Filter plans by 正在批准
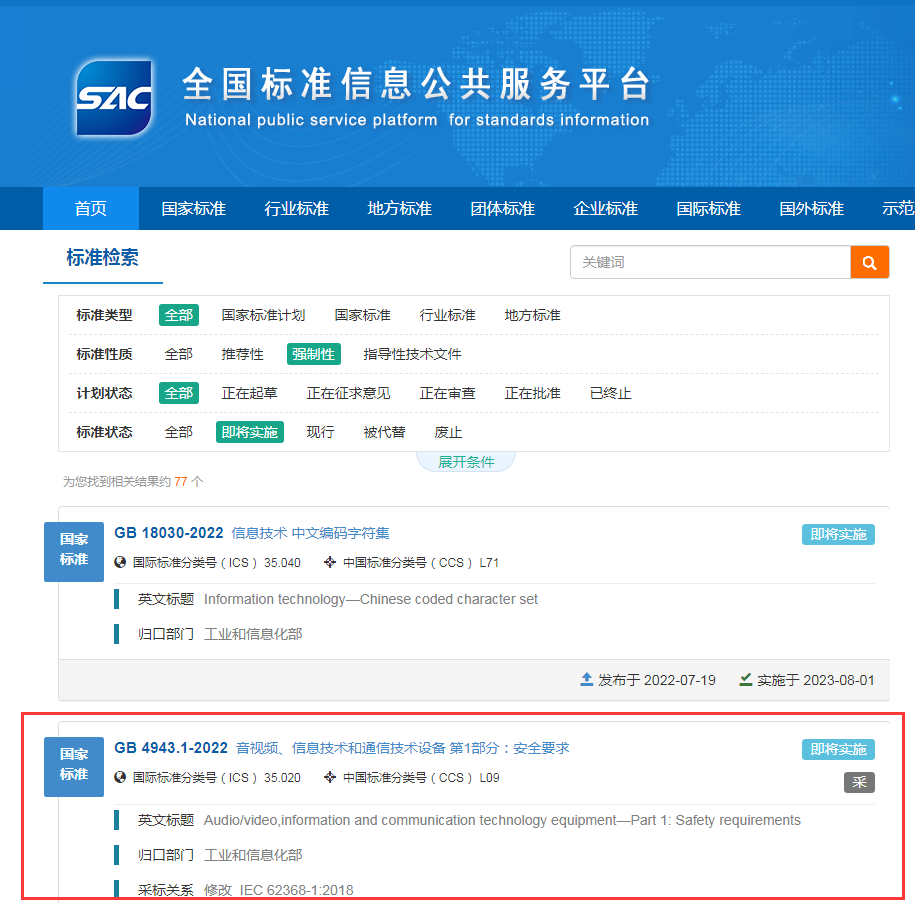Screen dimensions: 915x903 click(x=532, y=393)
